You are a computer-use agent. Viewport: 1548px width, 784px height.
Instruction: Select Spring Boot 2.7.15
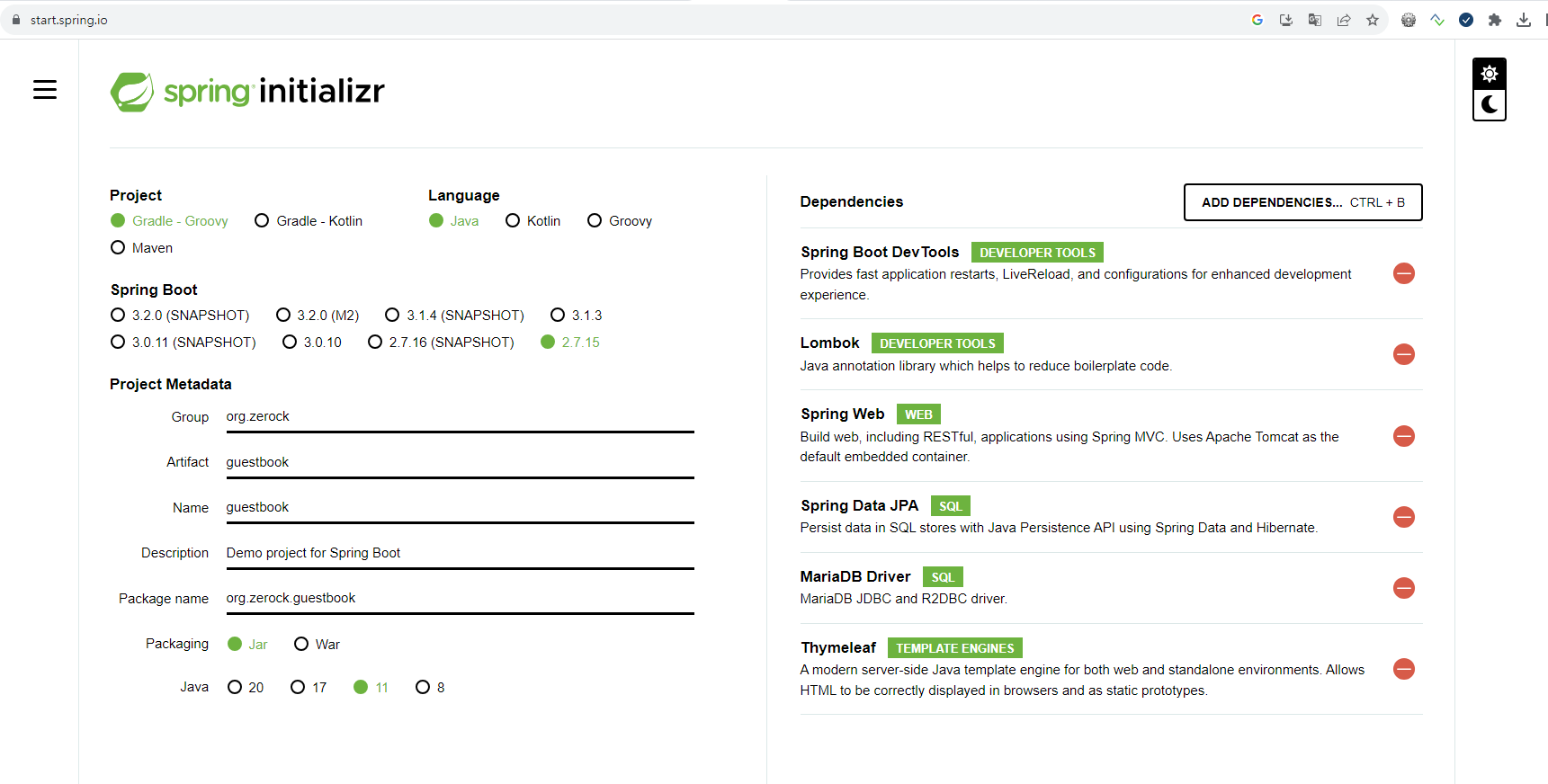click(x=570, y=343)
